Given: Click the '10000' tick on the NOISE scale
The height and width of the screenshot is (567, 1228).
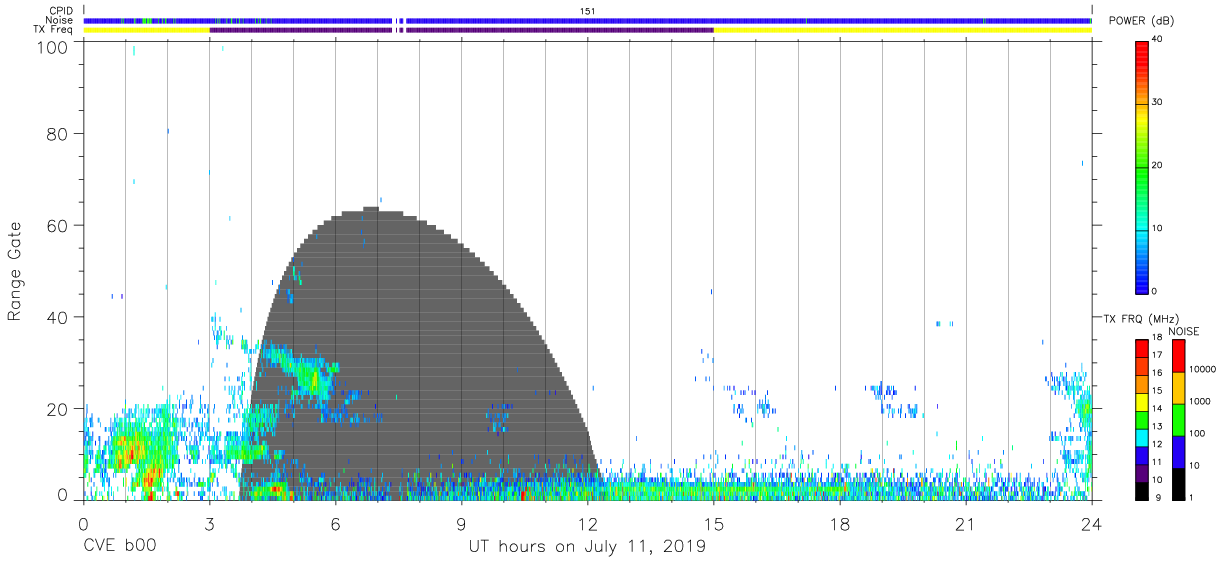Looking at the screenshot, I should [x=1203, y=369].
